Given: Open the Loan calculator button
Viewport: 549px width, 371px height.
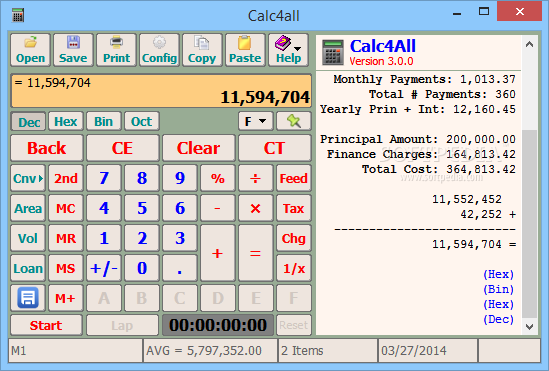Looking at the screenshot, I should [x=28, y=268].
